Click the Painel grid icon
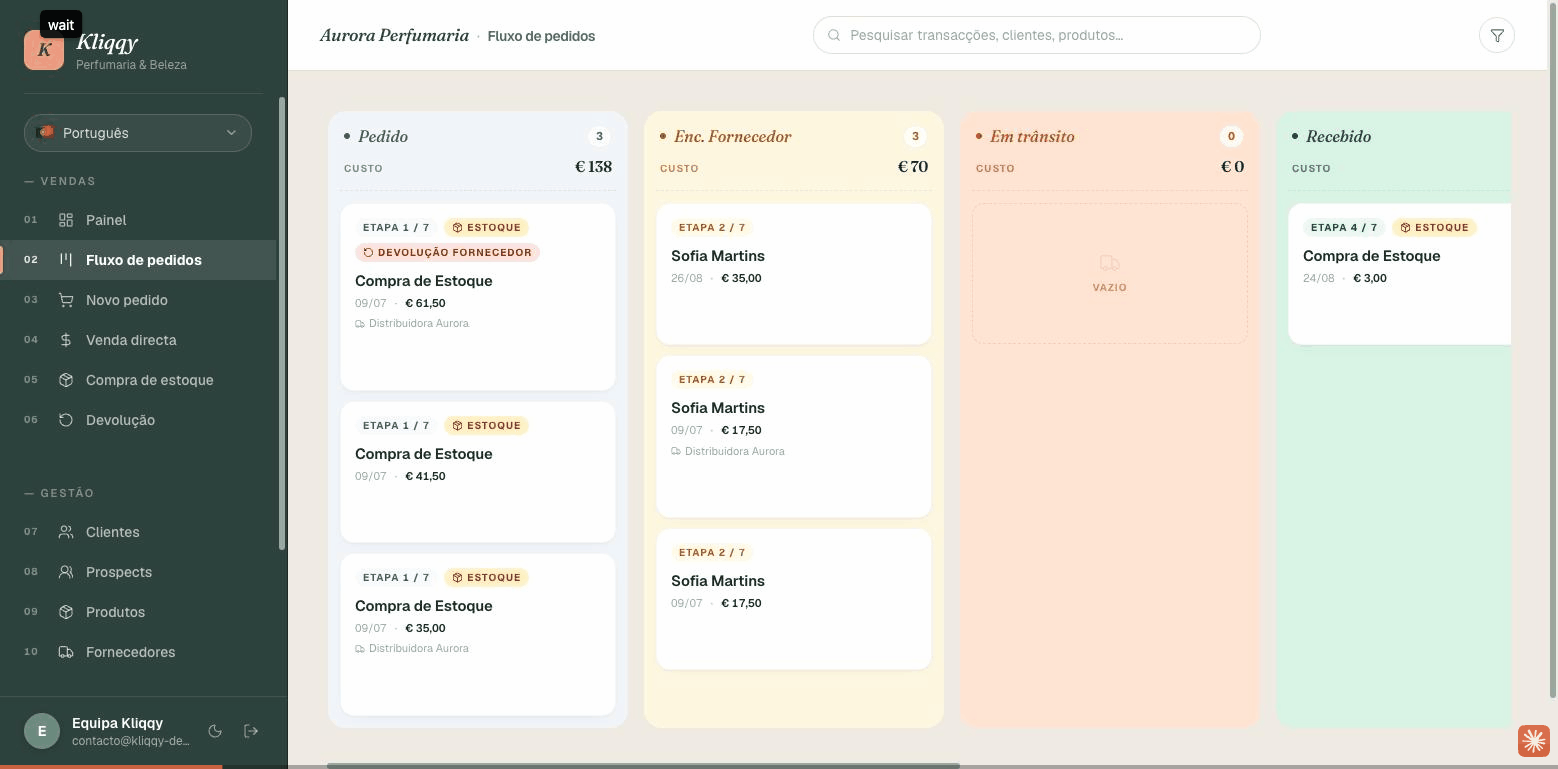The image size is (1558, 769). point(66,220)
